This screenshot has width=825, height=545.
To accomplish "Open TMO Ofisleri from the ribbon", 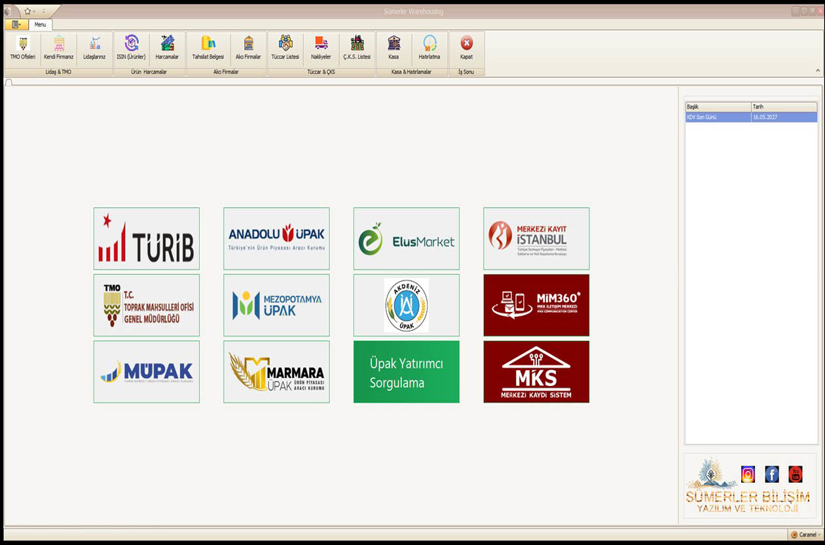I will pyautogui.click(x=23, y=48).
